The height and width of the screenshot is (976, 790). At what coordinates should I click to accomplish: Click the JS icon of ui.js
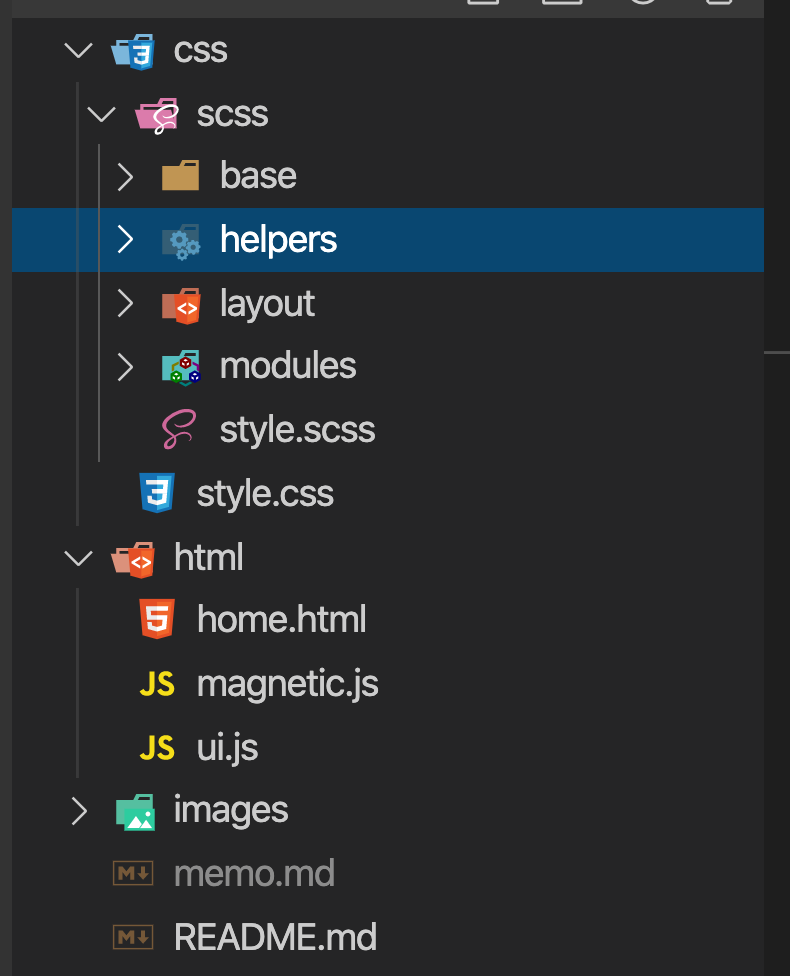[157, 748]
